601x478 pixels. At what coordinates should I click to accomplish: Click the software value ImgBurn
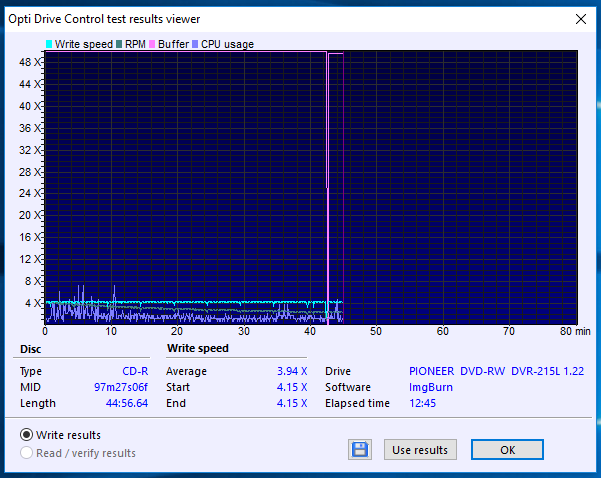tap(431, 387)
